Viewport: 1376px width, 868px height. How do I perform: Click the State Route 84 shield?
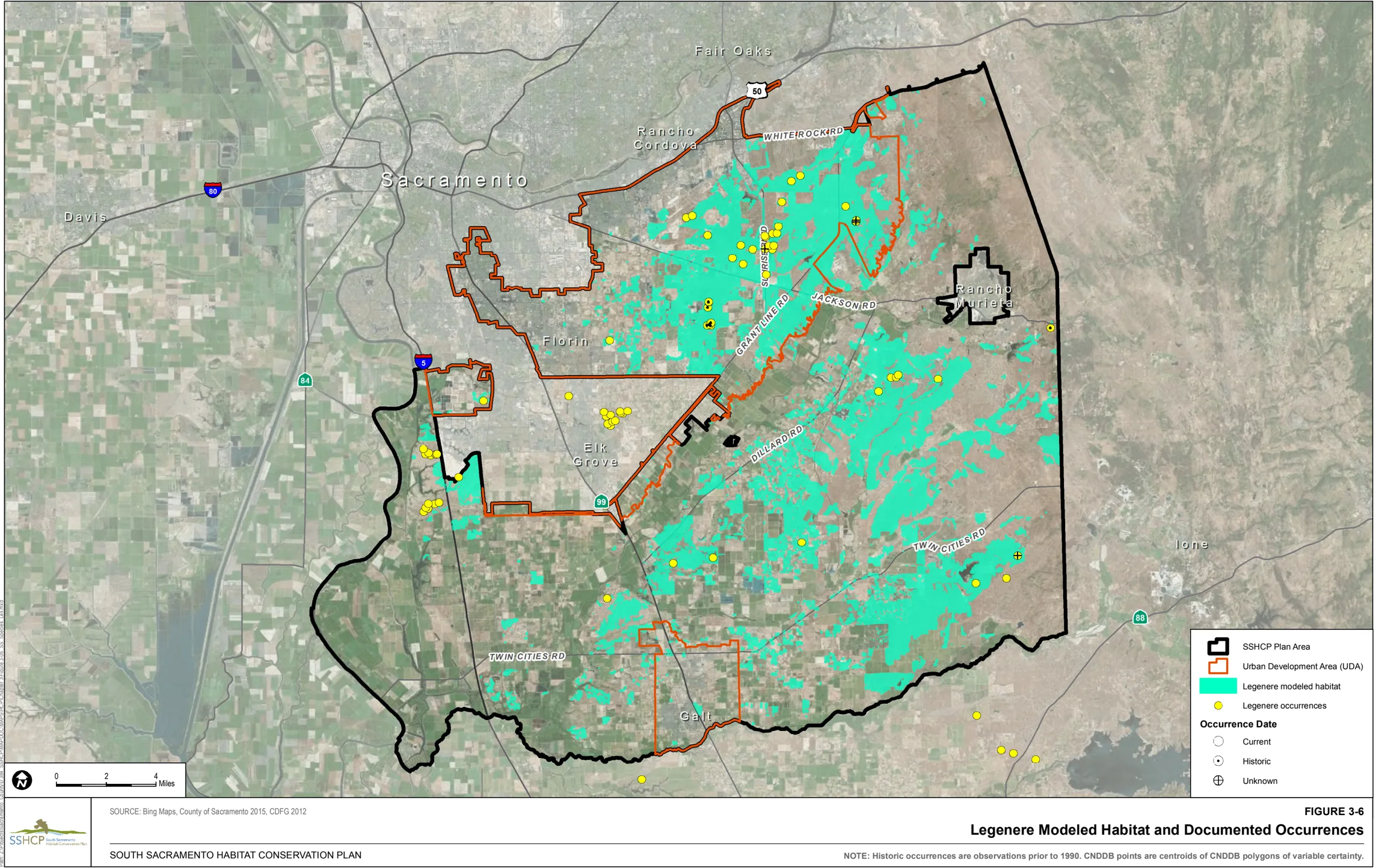click(x=305, y=380)
